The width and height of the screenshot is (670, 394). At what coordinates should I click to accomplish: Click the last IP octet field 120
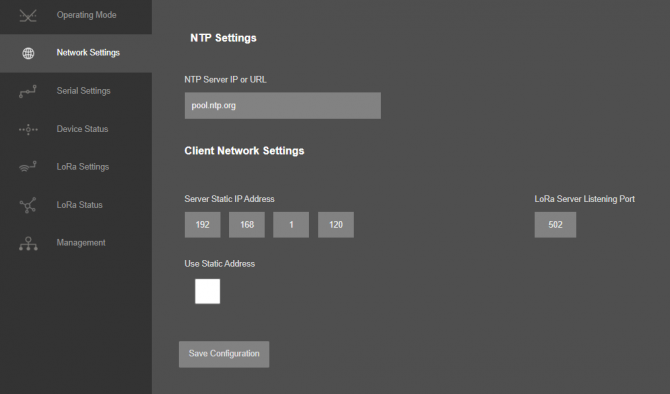point(336,225)
